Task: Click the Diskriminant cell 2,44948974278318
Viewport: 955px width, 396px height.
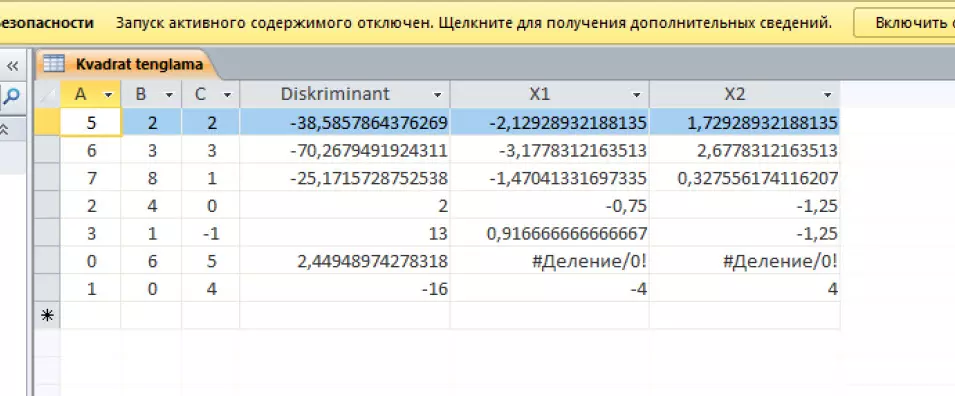Action: (x=345, y=261)
